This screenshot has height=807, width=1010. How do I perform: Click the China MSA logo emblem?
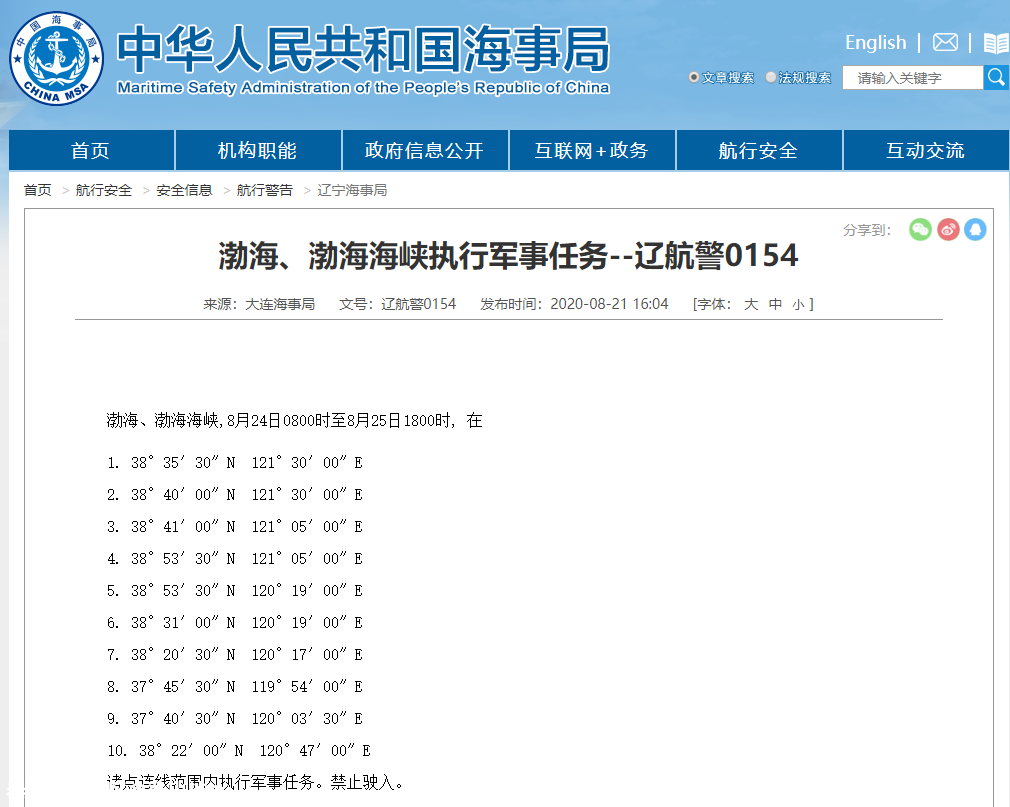tap(57, 59)
